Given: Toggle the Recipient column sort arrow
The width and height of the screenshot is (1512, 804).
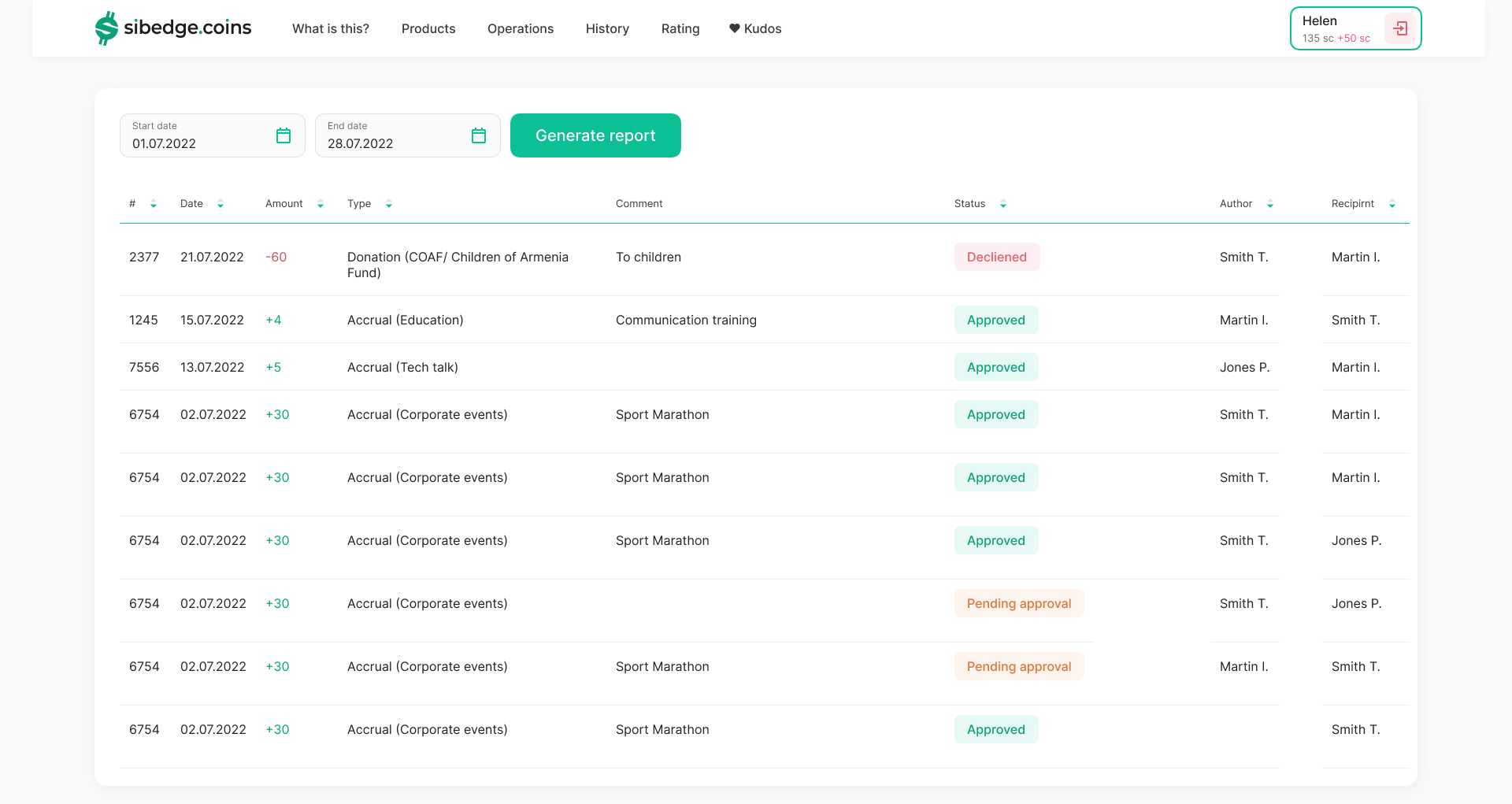Looking at the screenshot, I should tap(1392, 204).
